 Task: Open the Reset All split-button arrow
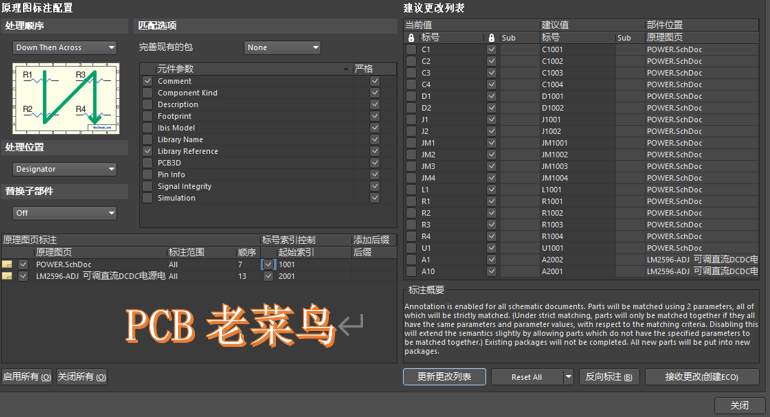pos(568,377)
